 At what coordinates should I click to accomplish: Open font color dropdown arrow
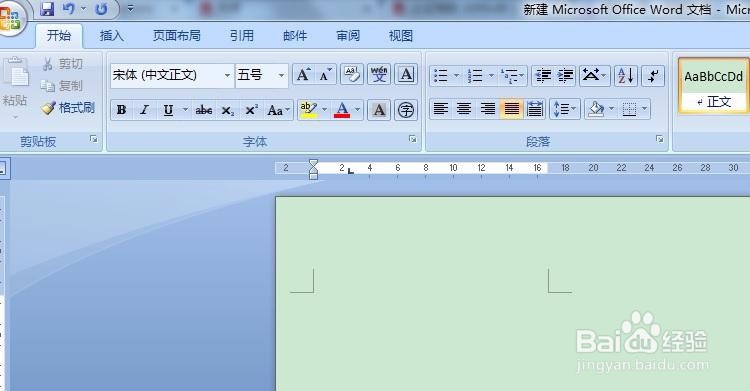point(357,110)
